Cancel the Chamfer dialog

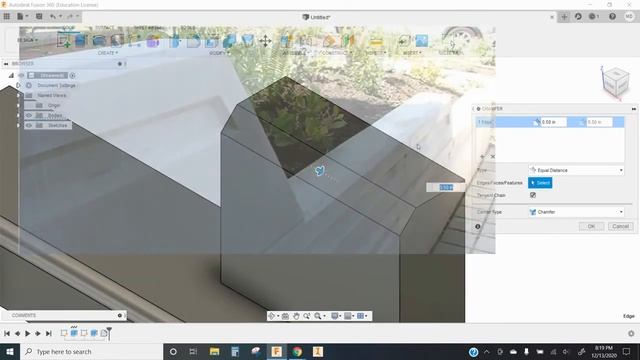(620, 227)
